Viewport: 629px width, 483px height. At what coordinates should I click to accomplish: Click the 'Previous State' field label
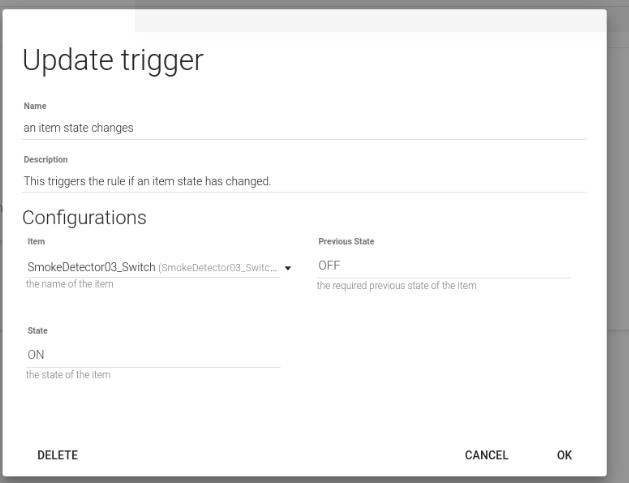pos(346,242)
